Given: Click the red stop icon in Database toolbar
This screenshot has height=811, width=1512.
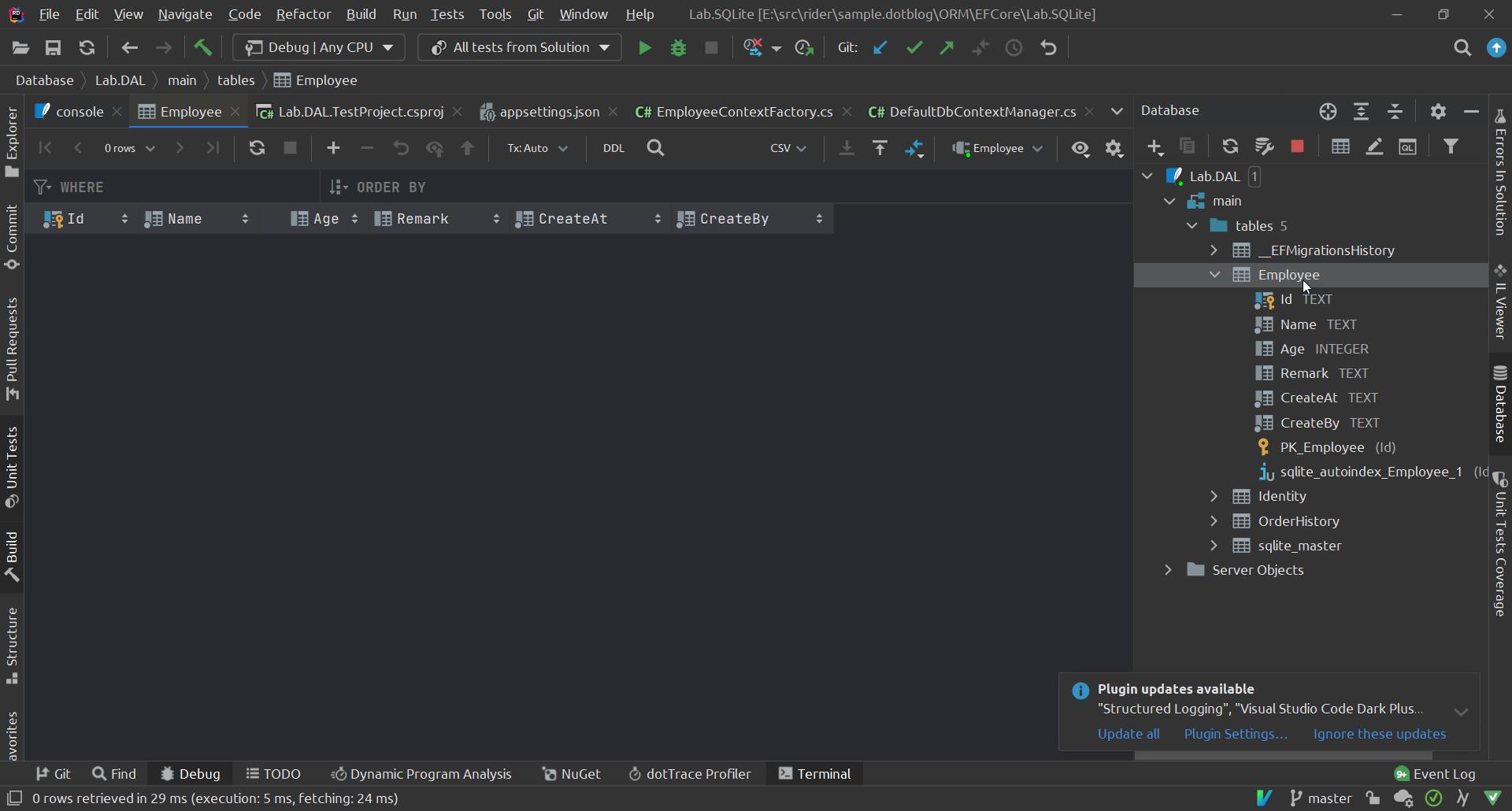Looking at the screenshot, I should coord(1298,146).
